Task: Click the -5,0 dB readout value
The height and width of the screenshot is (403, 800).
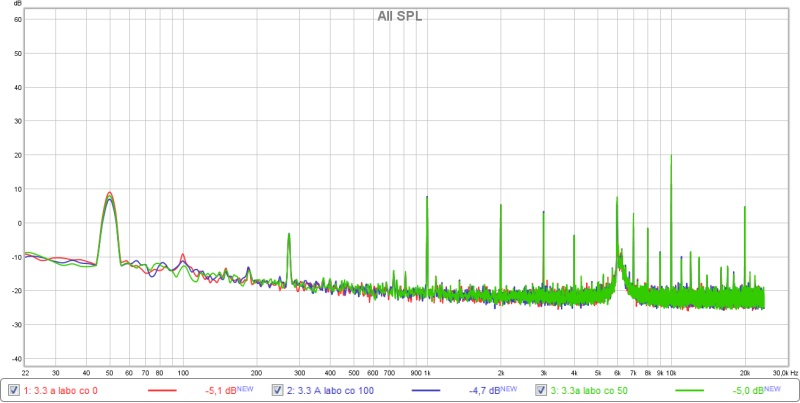Action: [752, 390]
